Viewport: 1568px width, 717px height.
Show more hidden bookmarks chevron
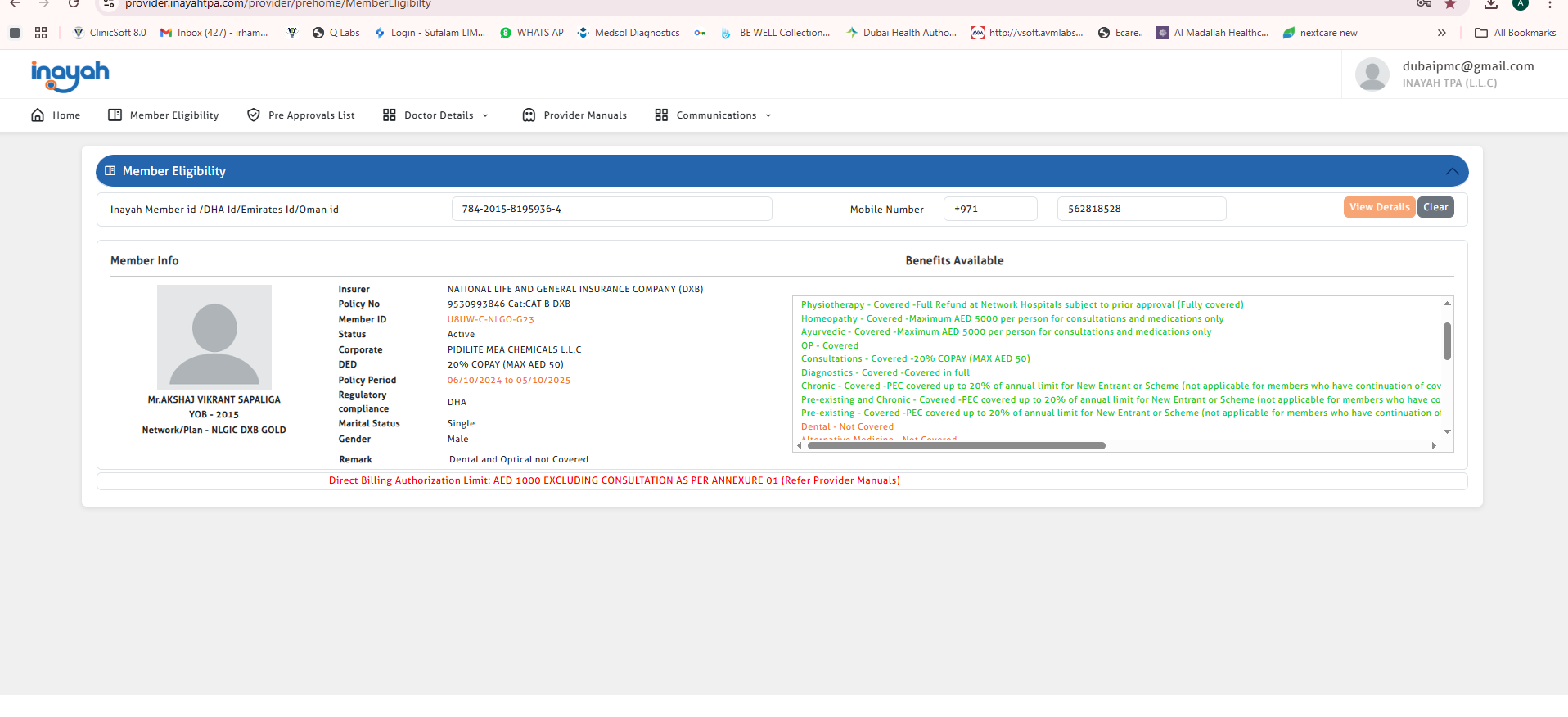point(1441,33)
